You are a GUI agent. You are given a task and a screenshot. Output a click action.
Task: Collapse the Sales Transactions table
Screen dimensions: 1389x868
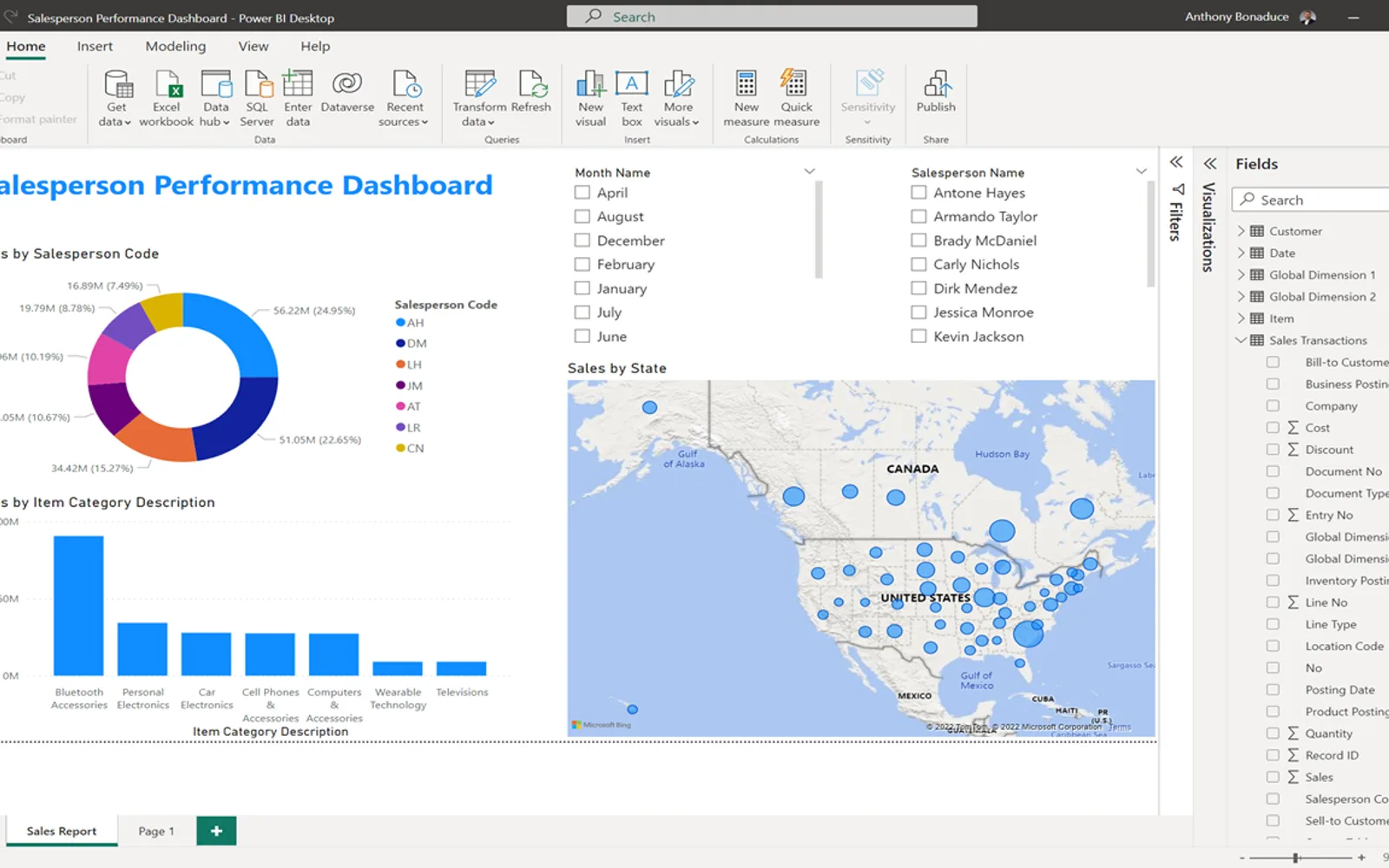tap(1241, 340)
